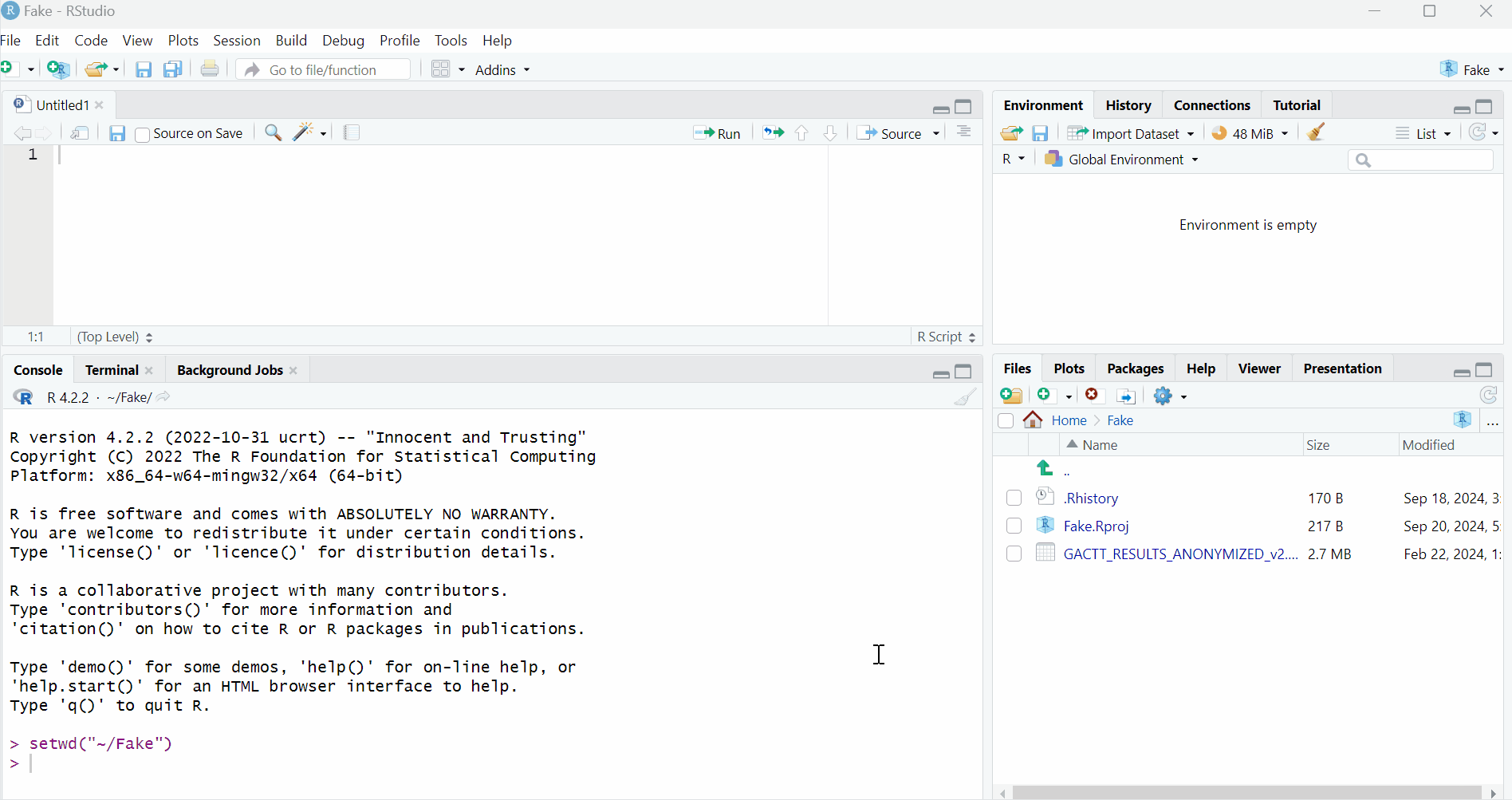Click the Print current file icon
The image size is (1512, 800).
pyautogui.click(x=210, y=69)
